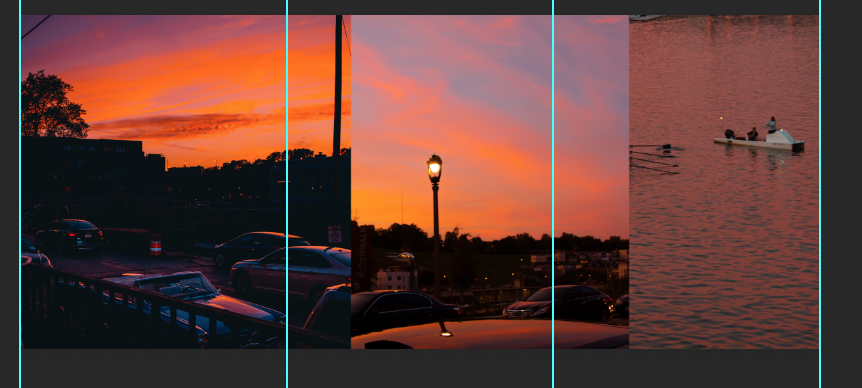Screen dimensions: 862x388
Task: Click the leftmost cyan vertical guide
Action: tap(20, 194)
